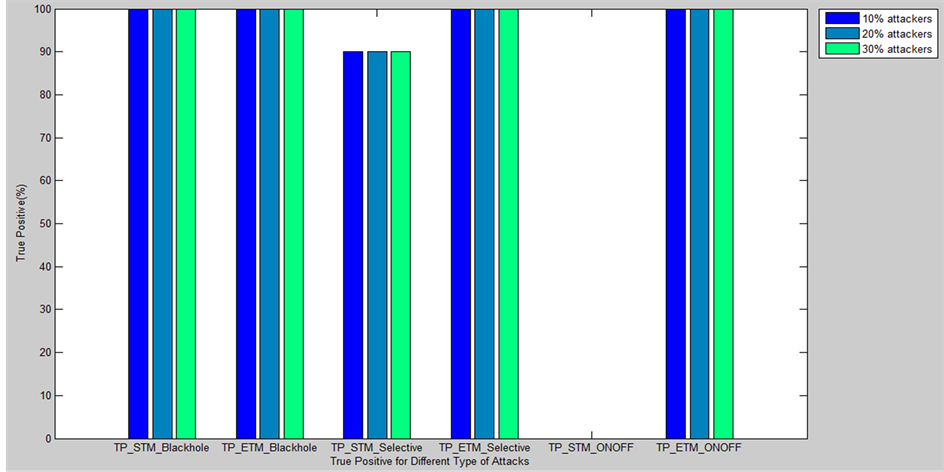The width and height of the screenshot is (944, 472).
Task: Click the green 30% attackers legend swatch
Action: (838, 47)
